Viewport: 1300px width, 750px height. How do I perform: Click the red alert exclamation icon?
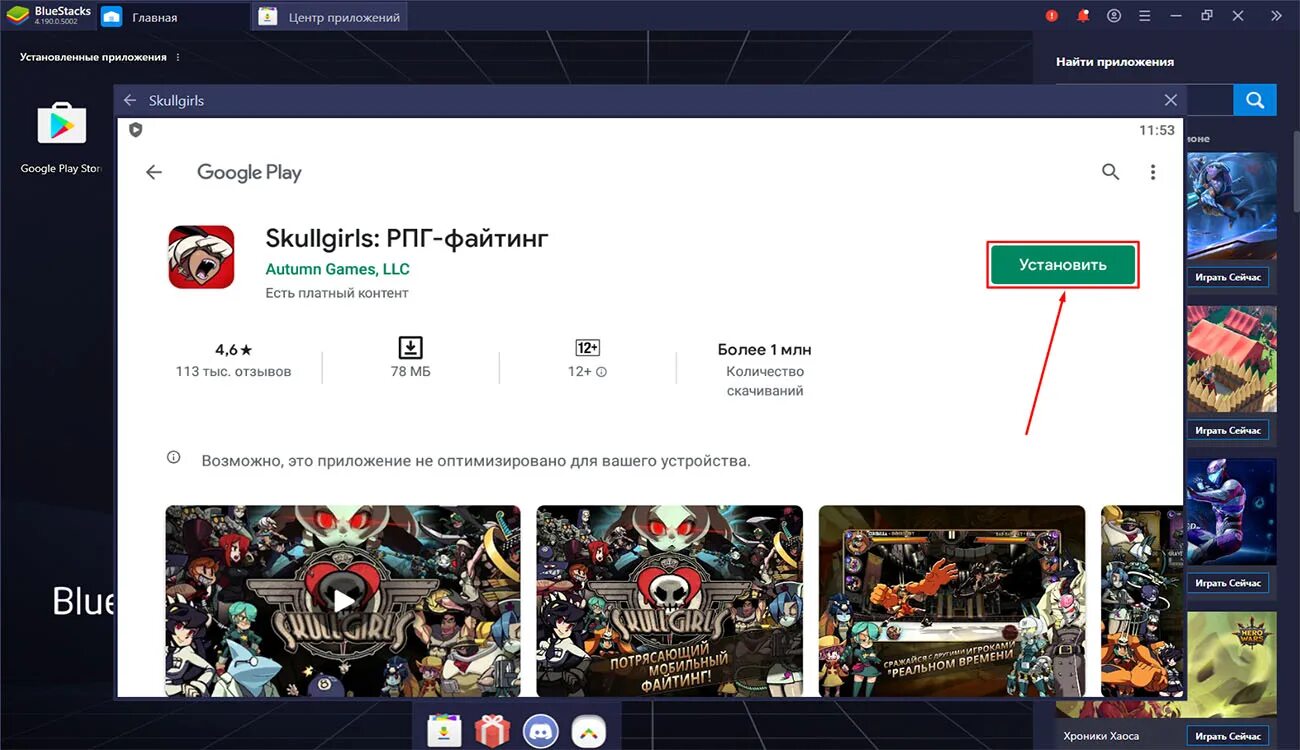point(1052,16)
